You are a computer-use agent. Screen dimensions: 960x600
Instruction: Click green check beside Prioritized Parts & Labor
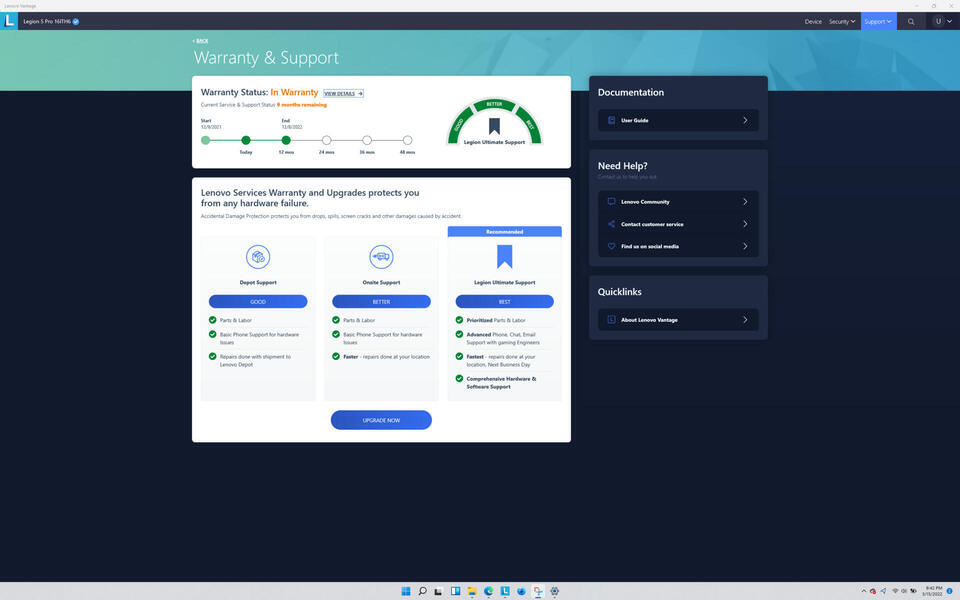(x=459, y=320)
